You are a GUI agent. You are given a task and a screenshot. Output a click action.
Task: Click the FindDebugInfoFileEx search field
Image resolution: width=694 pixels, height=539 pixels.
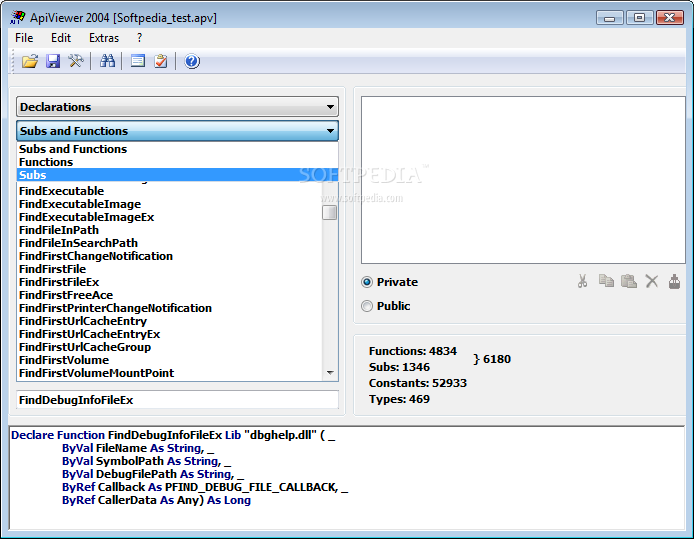[x=177, y=400]
